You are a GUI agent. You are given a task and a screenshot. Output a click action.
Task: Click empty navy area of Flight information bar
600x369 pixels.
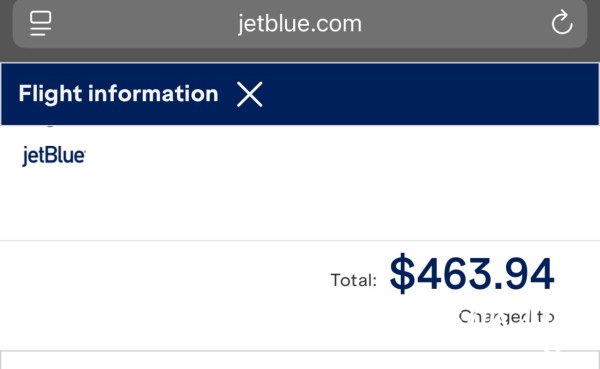click(x=429, y=94)
